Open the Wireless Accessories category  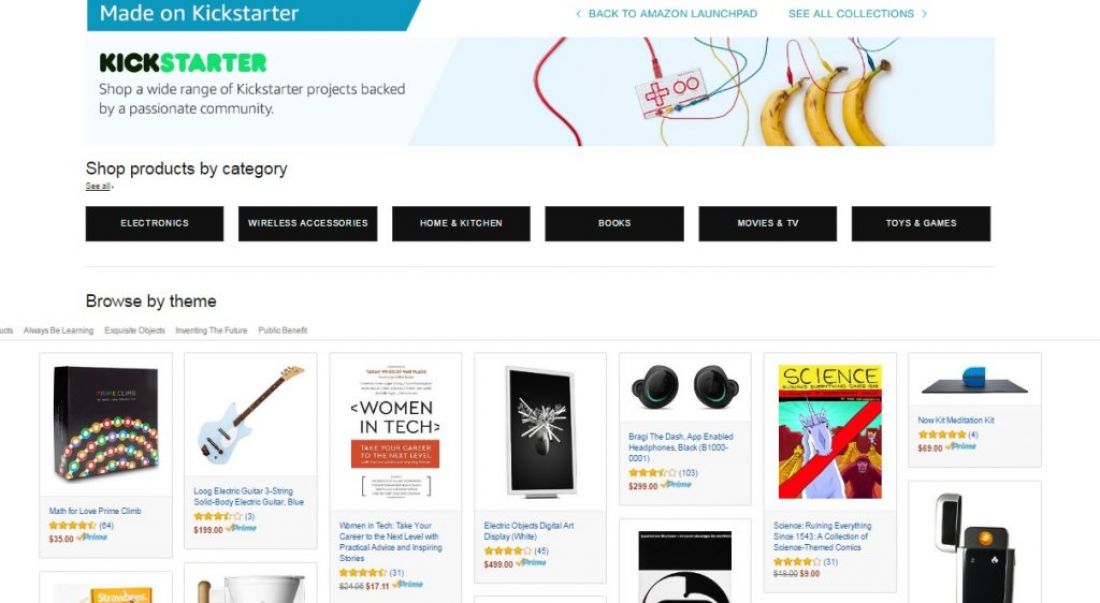[x=308, y=224]
